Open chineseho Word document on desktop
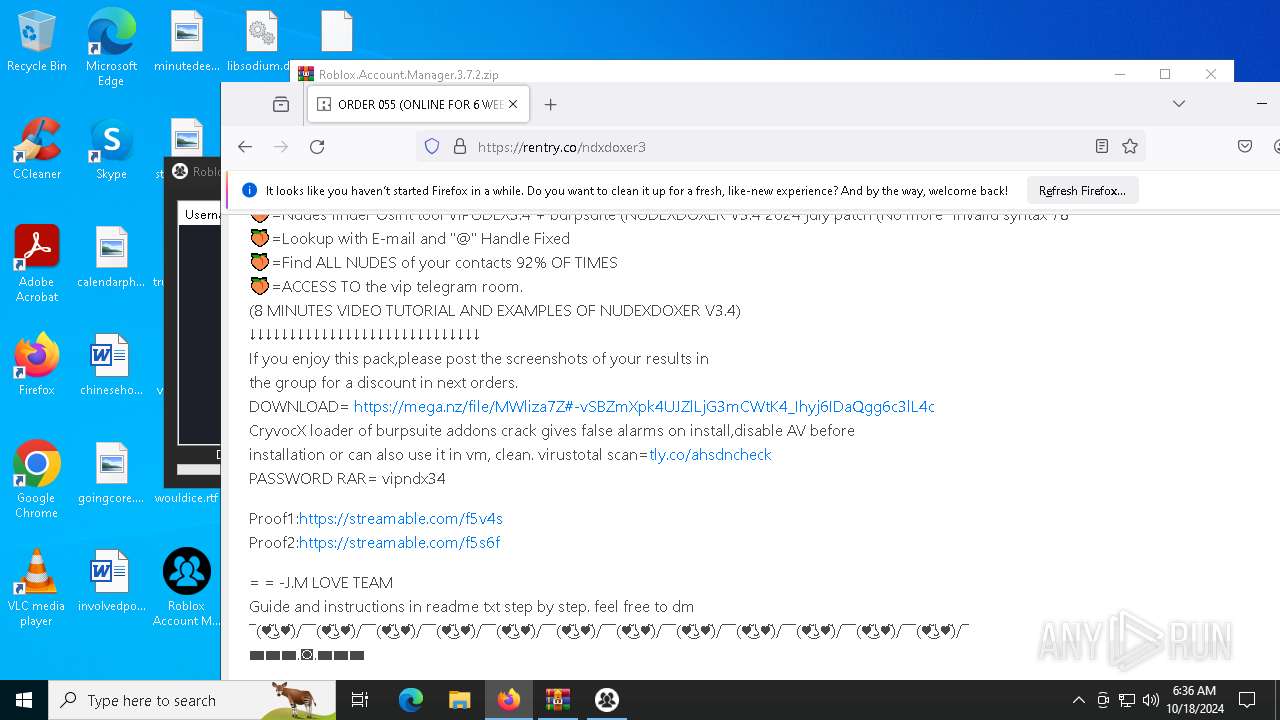The image size is (1280, 720). [x=111, y=365]
